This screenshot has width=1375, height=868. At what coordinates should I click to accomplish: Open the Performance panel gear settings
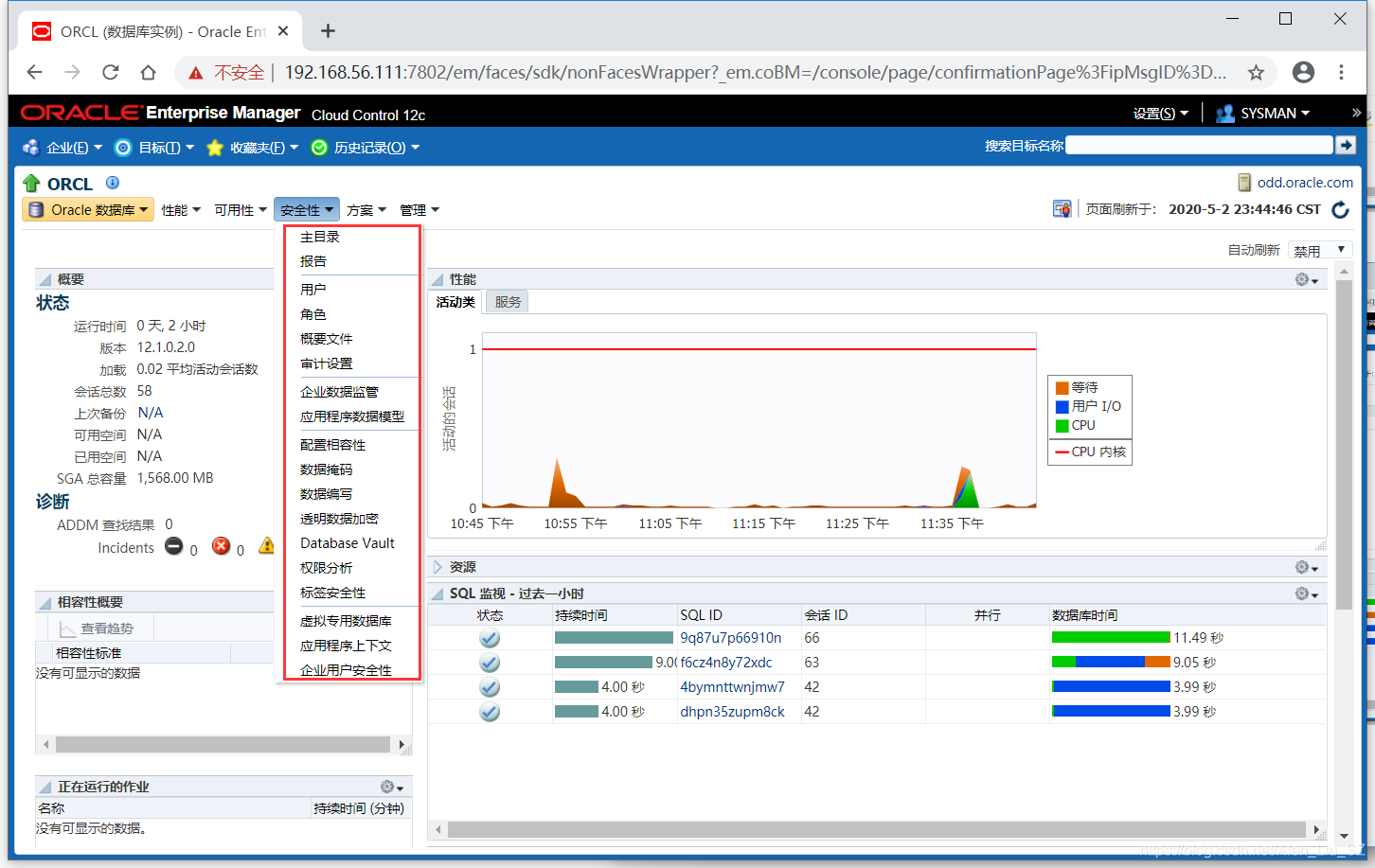click(x=1307, y=279)
